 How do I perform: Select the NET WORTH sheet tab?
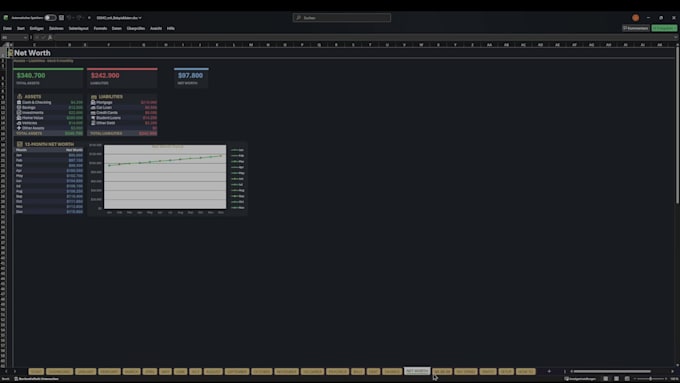tap(417, 371)
